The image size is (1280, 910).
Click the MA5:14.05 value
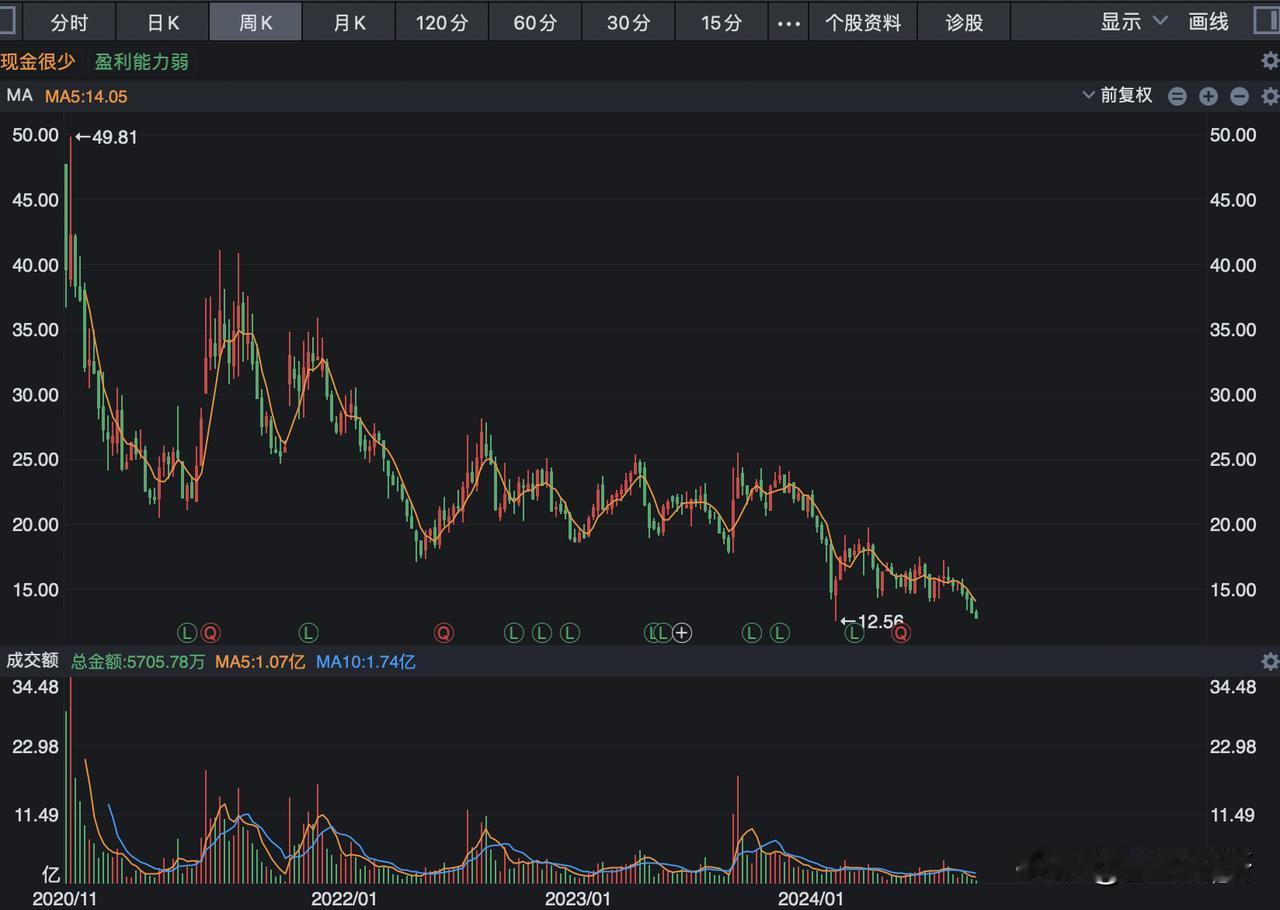click(84, 96)
